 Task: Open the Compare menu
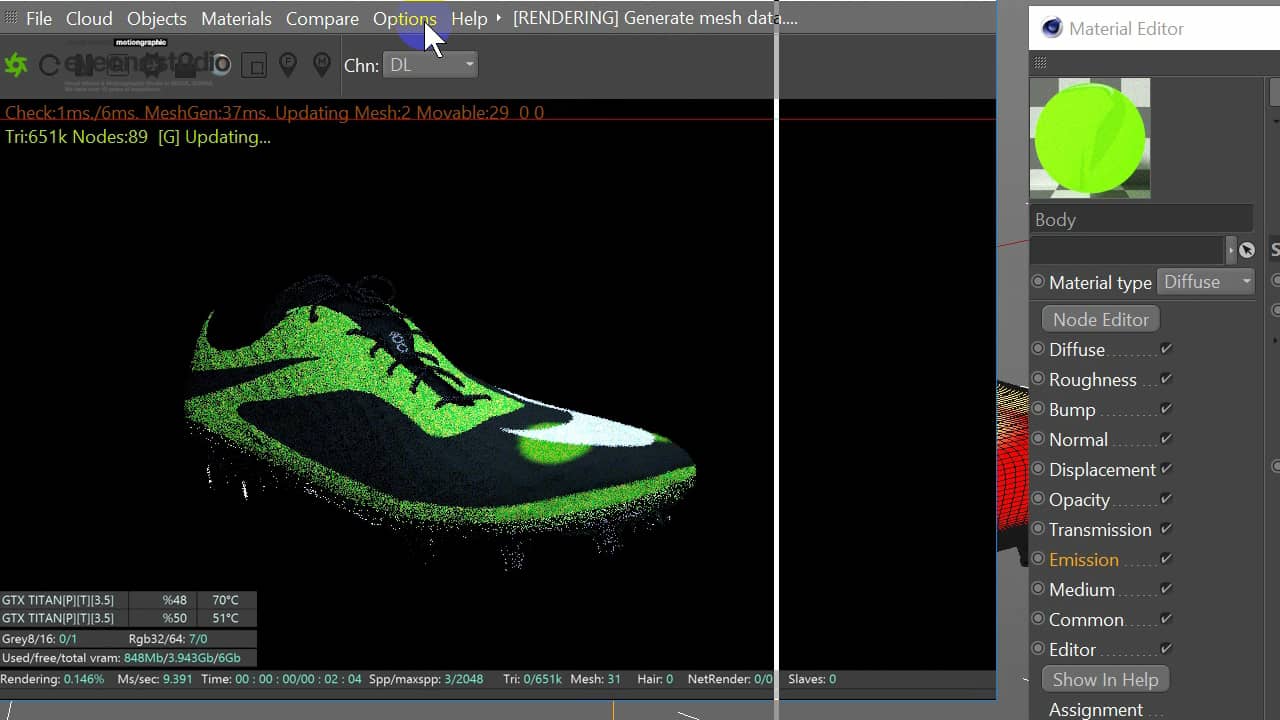pos(322,19)
